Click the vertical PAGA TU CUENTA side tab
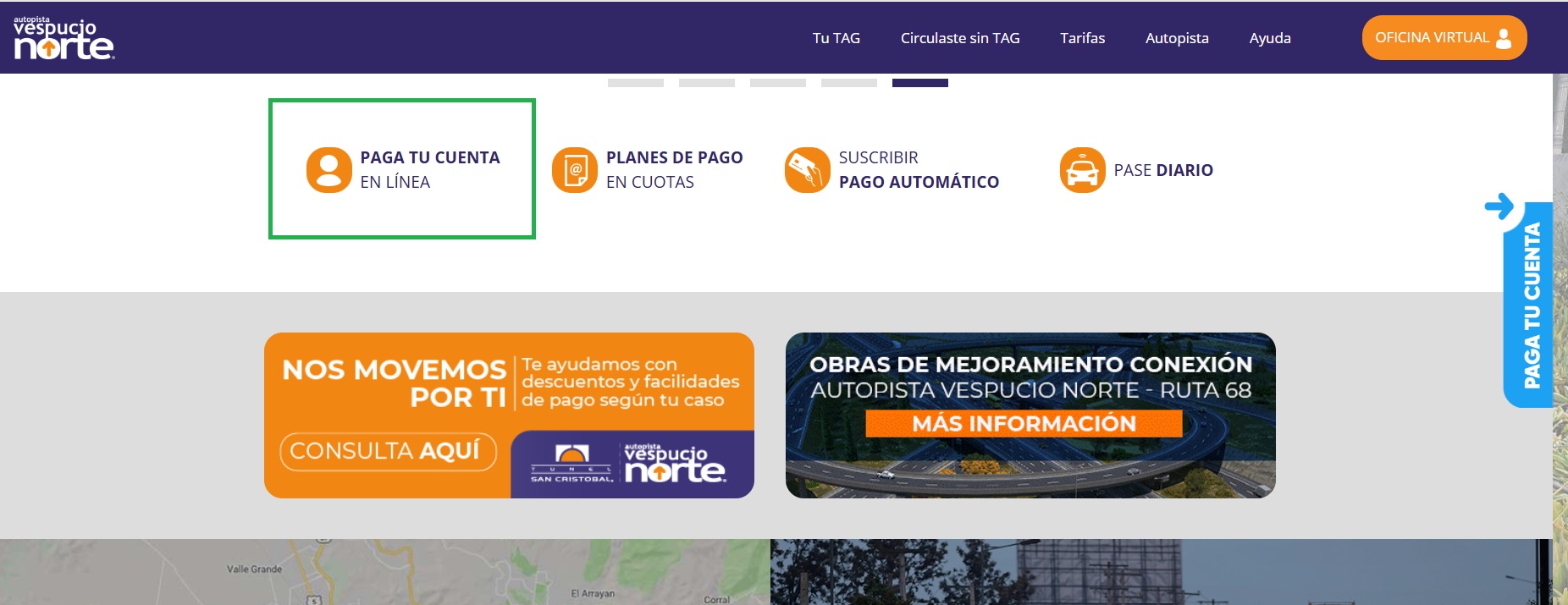The width and height of the screenshot is (1568, 605). pos(1529,305)
